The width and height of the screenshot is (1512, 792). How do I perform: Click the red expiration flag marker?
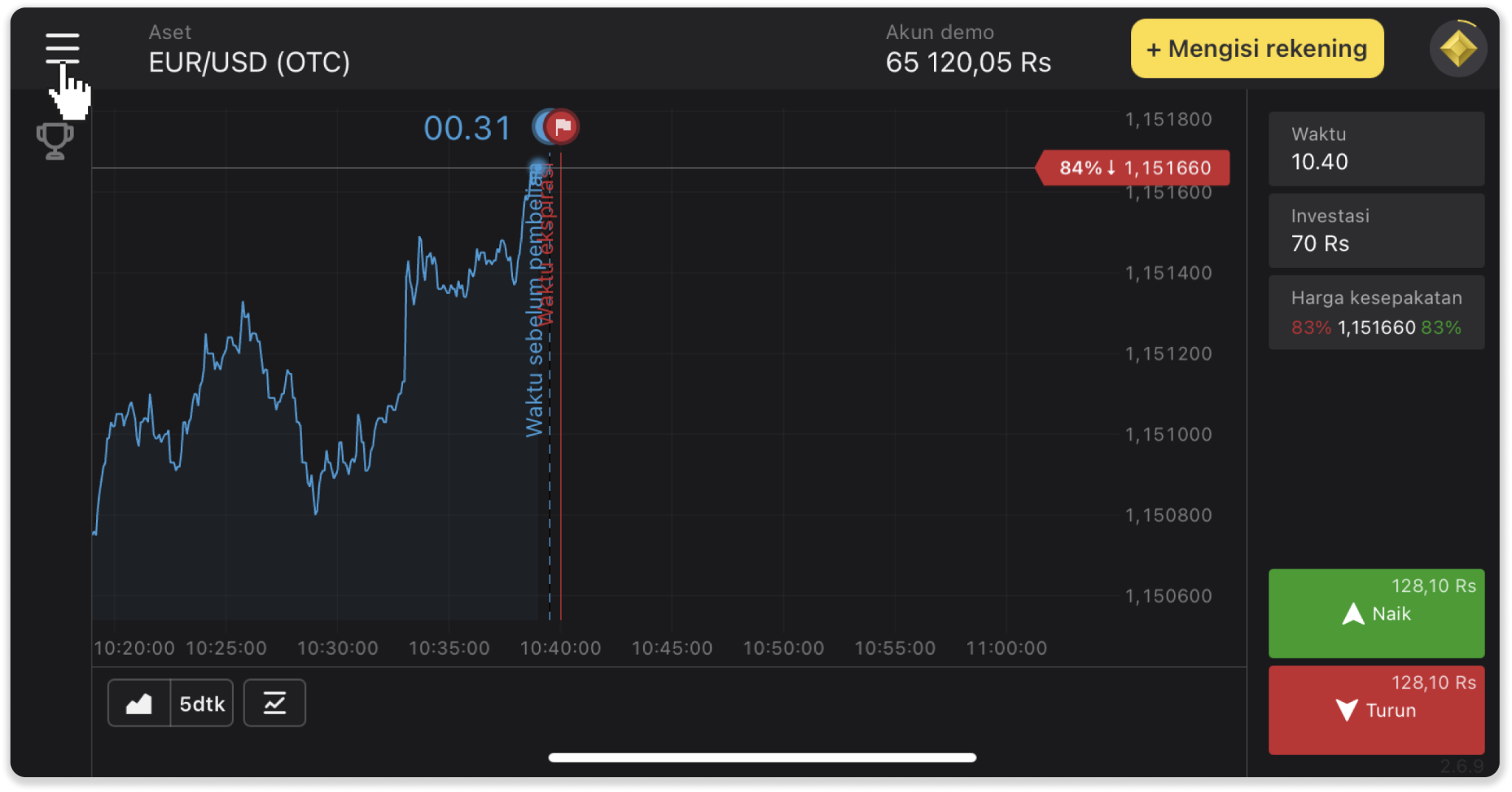click(563, 127)
